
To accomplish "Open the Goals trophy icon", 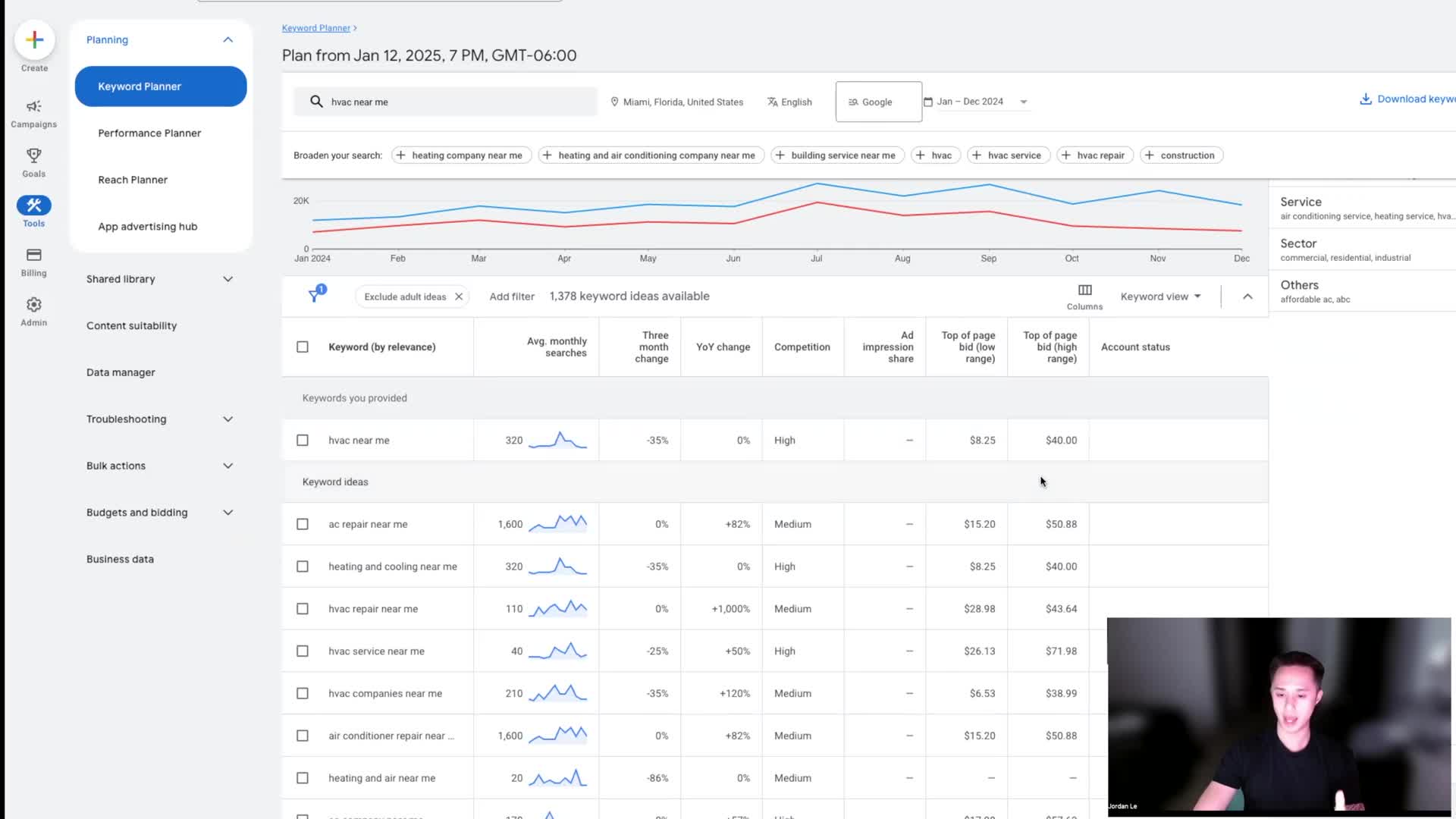I will tap(33, 155).
